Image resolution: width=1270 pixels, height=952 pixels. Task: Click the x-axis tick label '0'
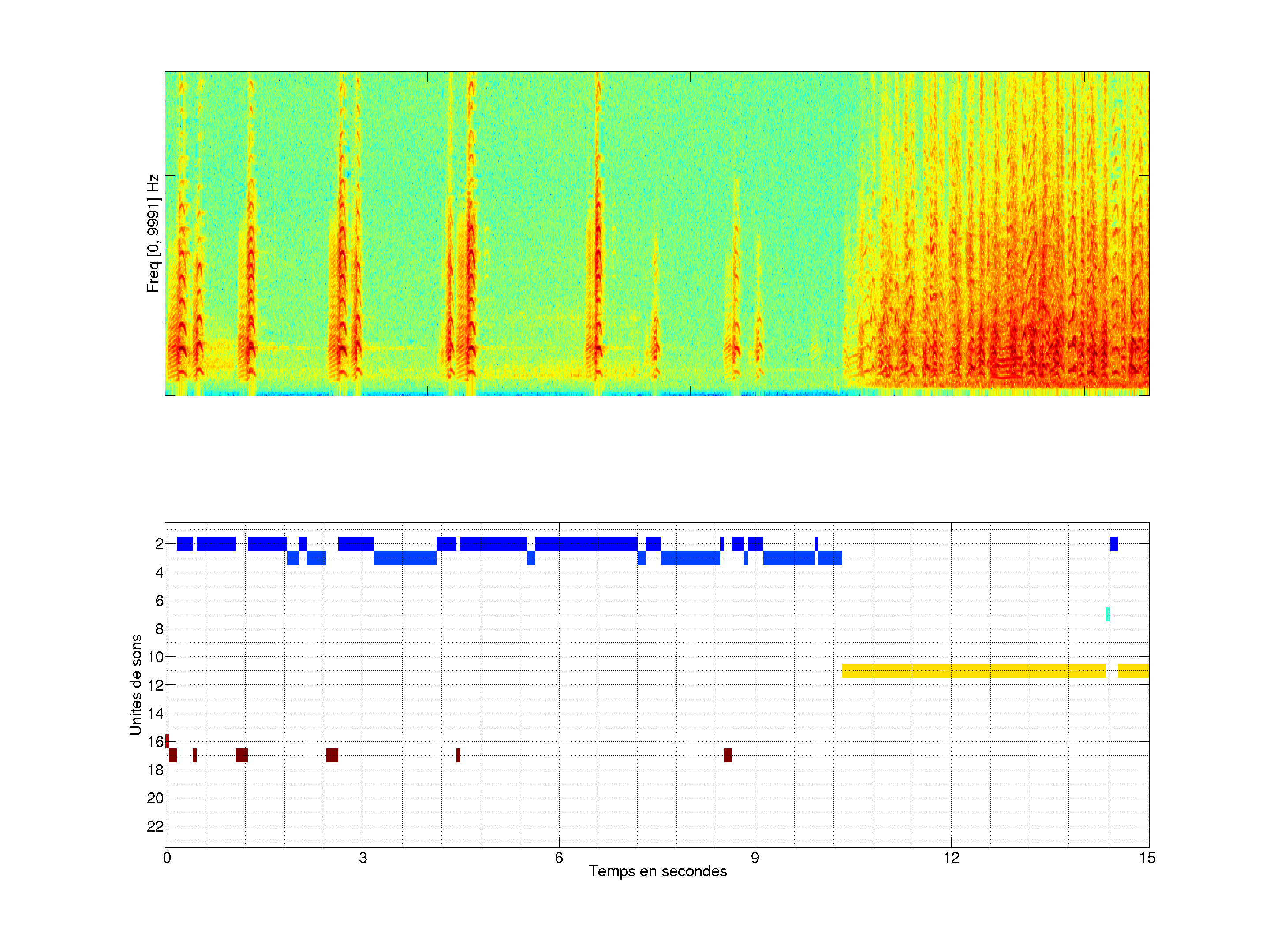click(167, 858)
